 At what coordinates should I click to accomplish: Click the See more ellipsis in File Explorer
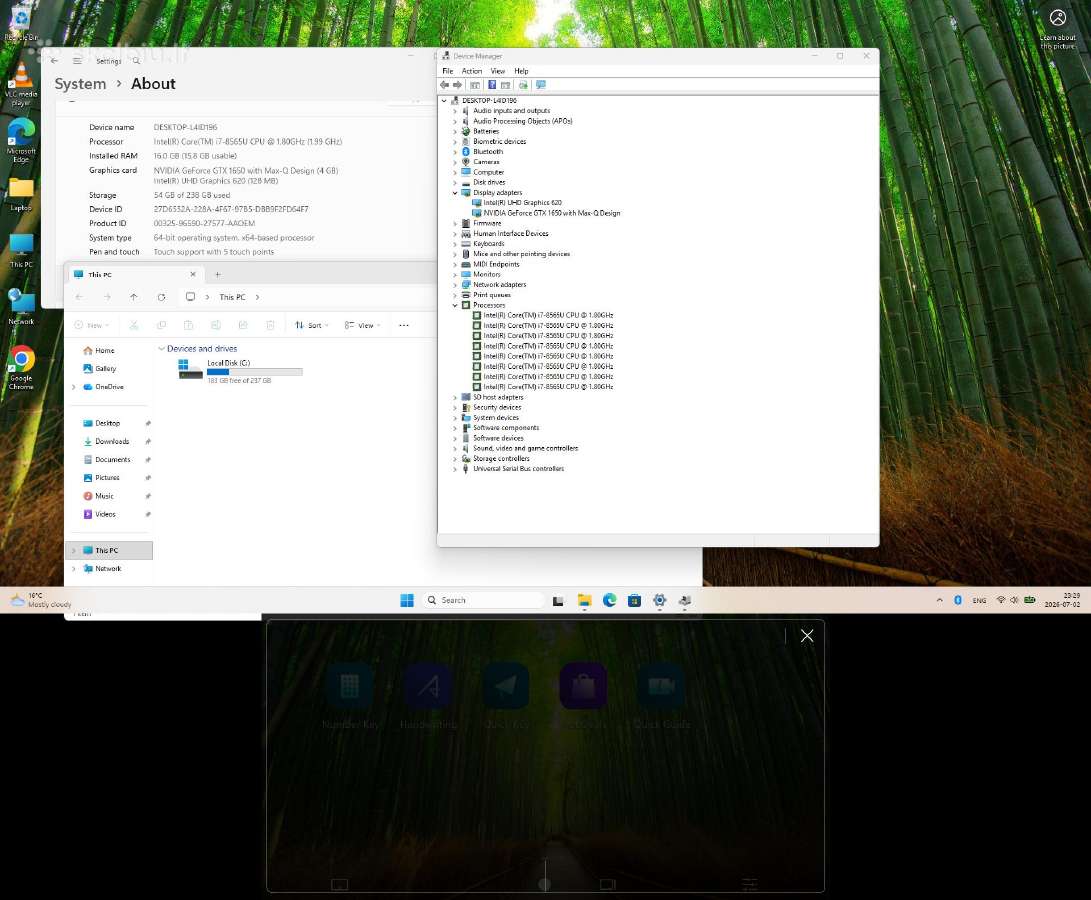[x=404, y=325]
